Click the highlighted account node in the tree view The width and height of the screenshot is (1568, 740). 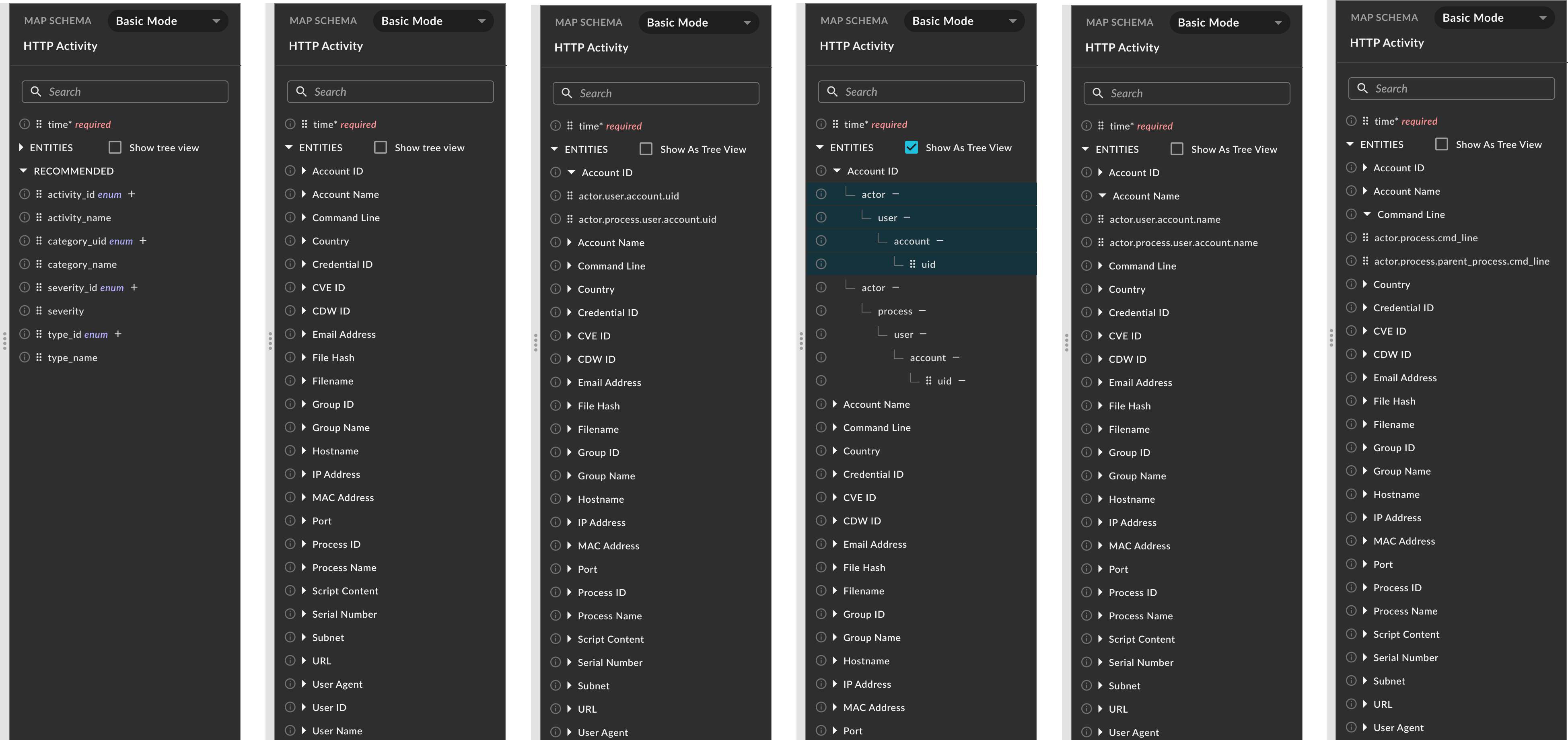point(911,241)
